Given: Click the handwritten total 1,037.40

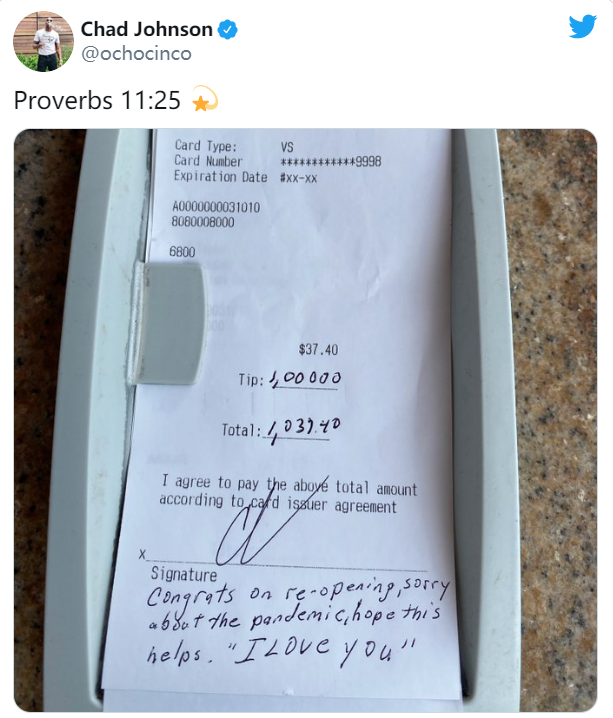Looking at the screenshot, I should (x=303, y=430).
